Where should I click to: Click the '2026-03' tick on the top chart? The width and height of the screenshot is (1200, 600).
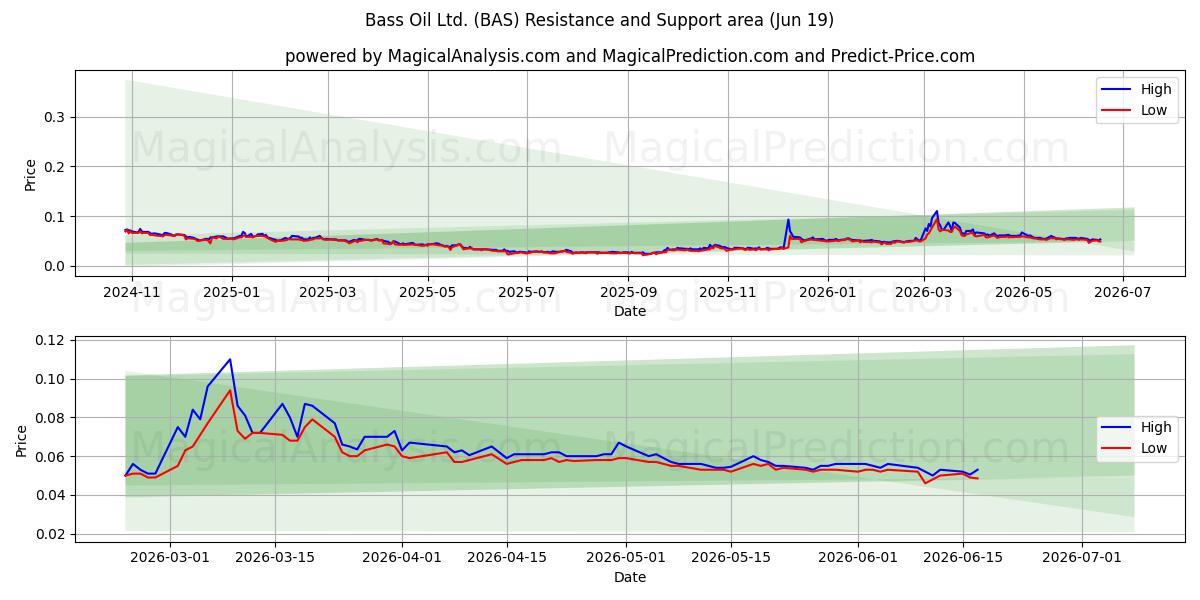coord(923,291)
